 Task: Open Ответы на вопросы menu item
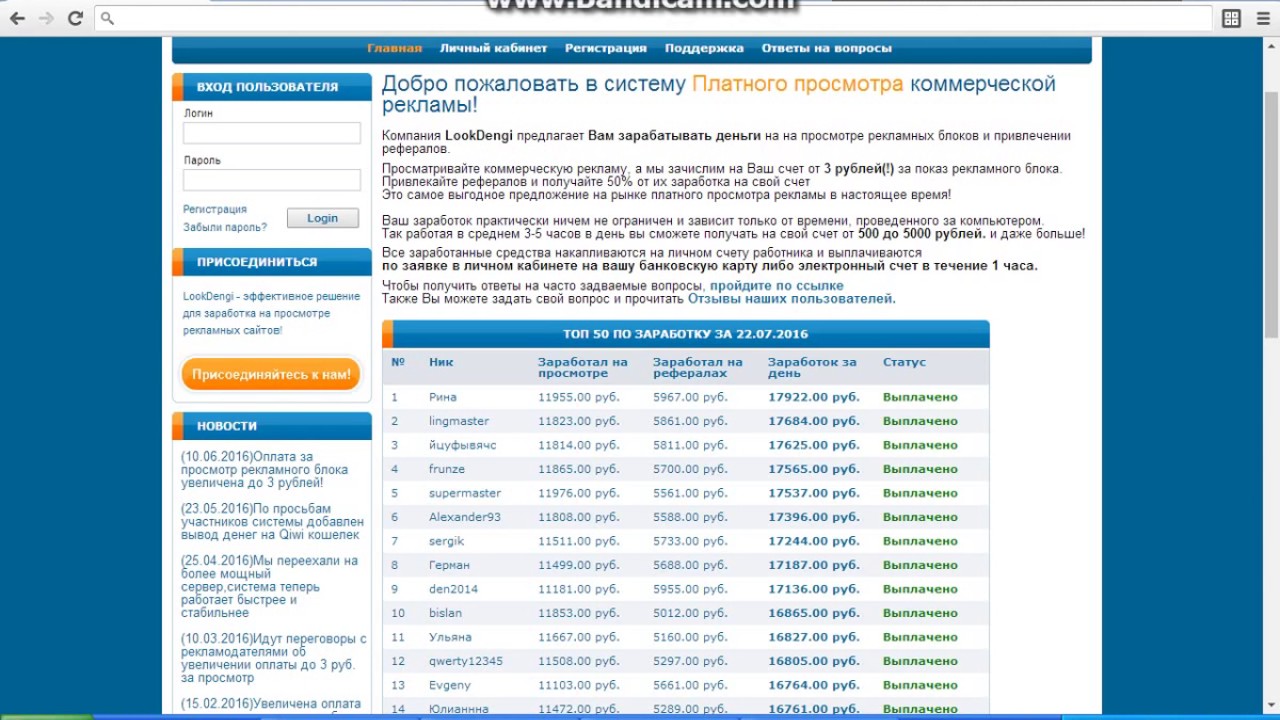click(x=826, y=48)
